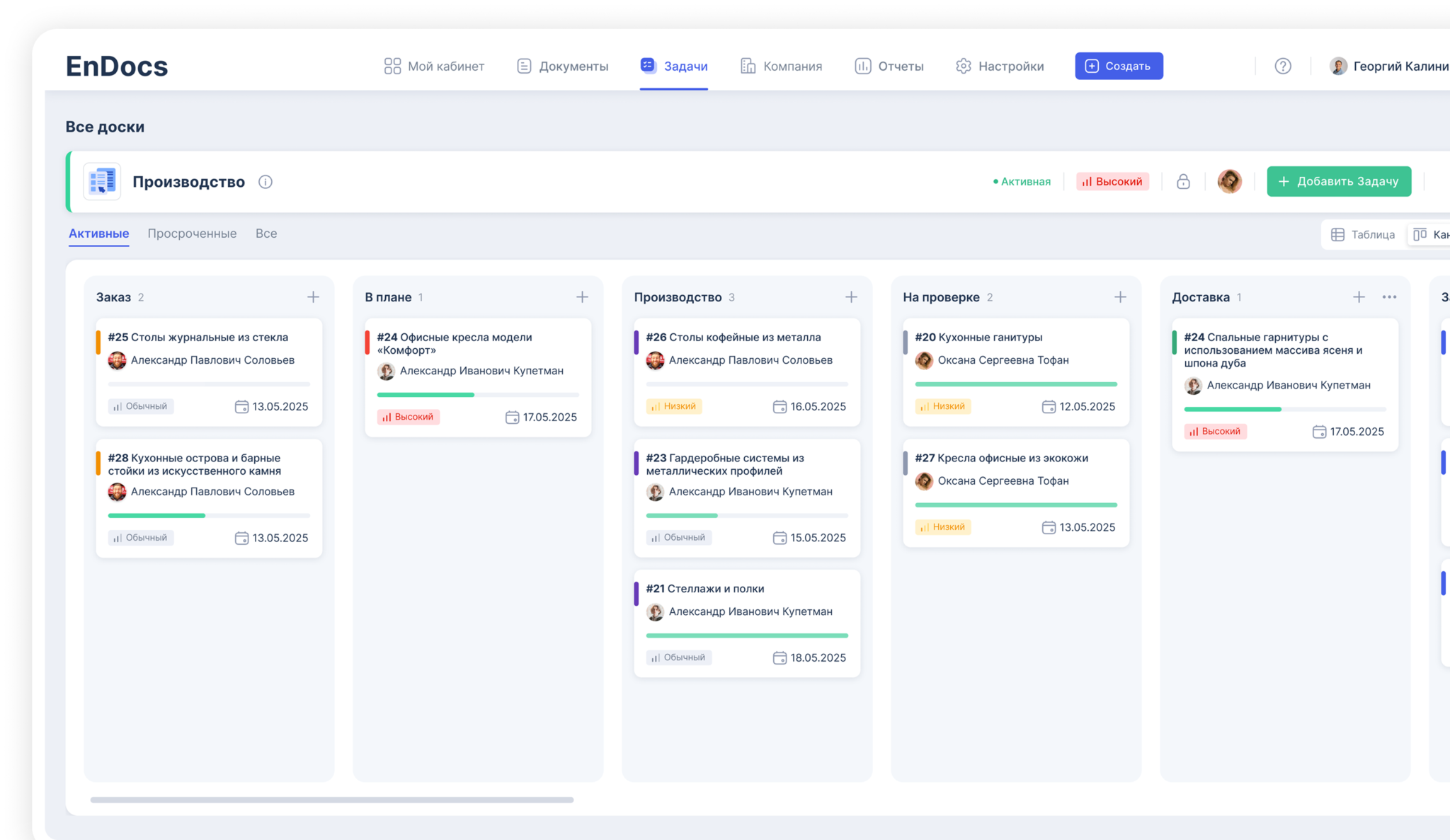Toggle the Активная board status

click(x=1022, y=182)
